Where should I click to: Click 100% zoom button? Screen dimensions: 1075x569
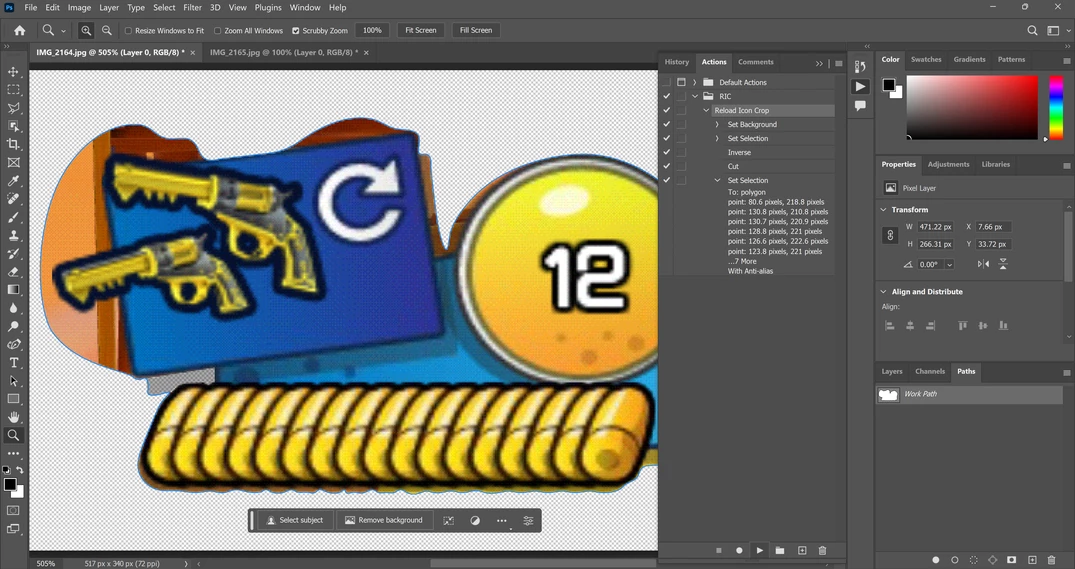point(372,30)
